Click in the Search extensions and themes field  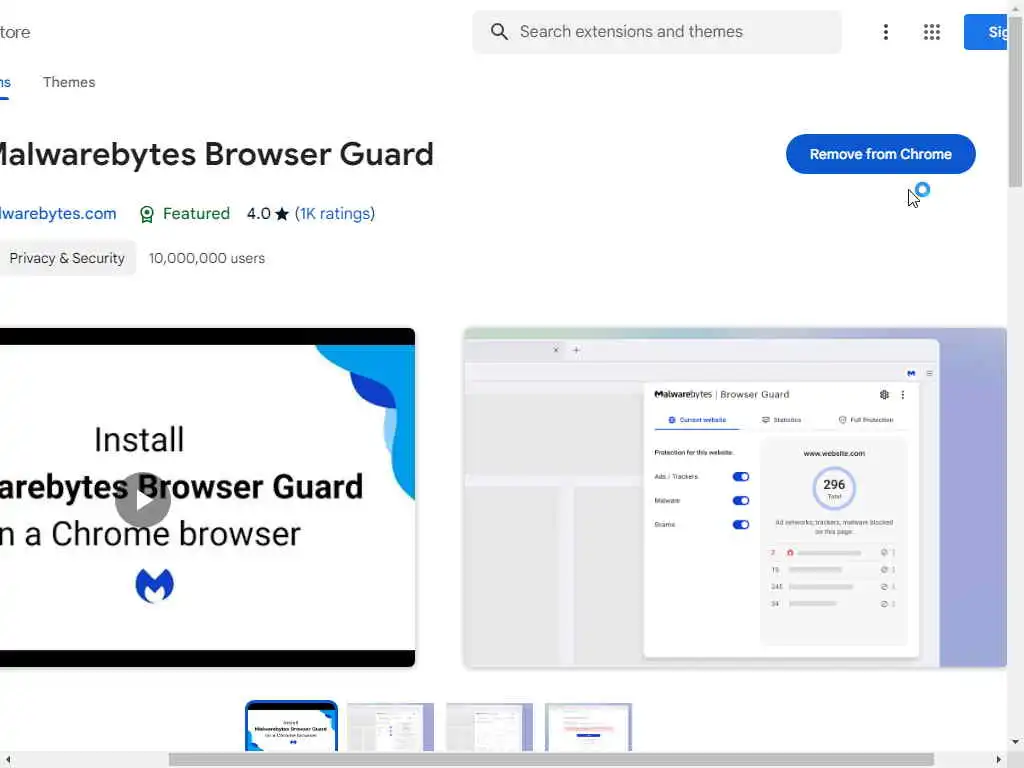coord(657,32)
